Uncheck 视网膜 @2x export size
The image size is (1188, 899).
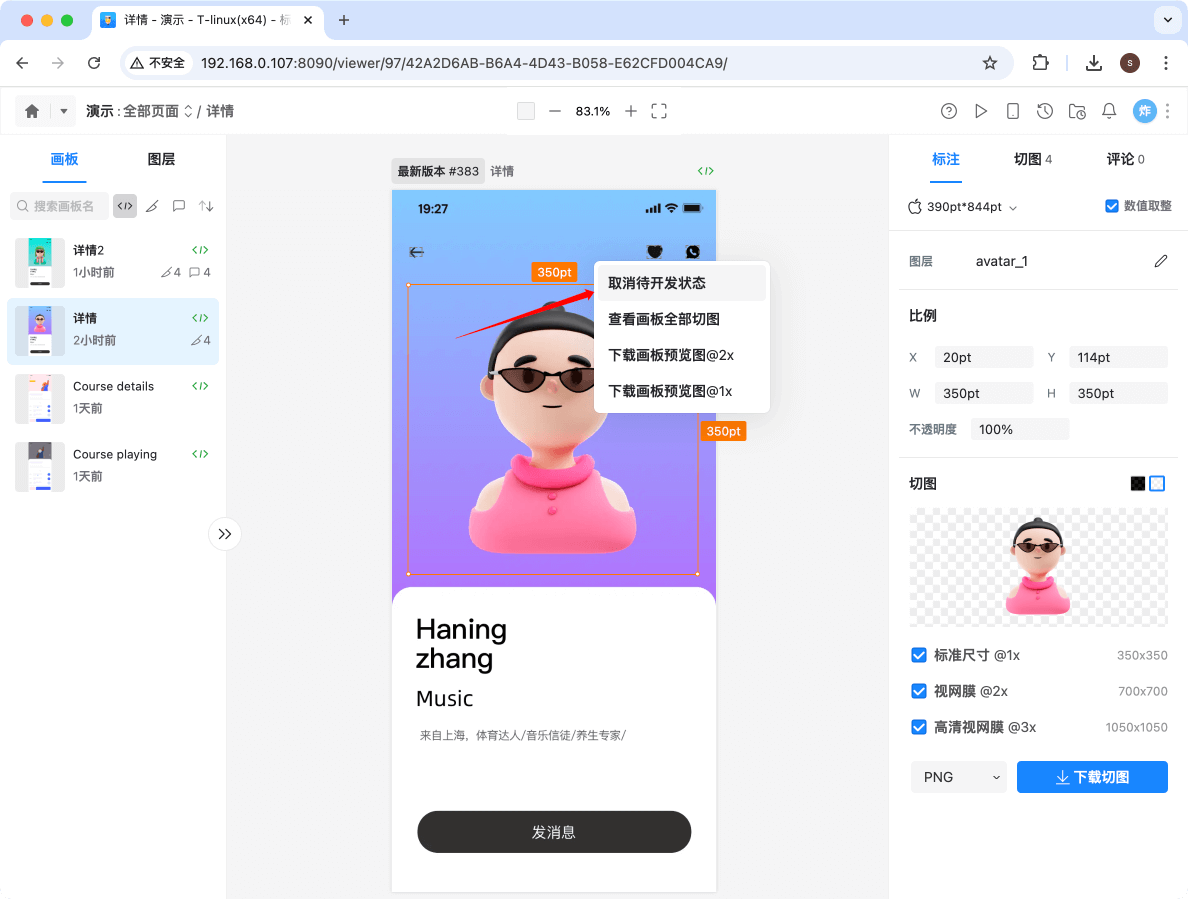918,691
